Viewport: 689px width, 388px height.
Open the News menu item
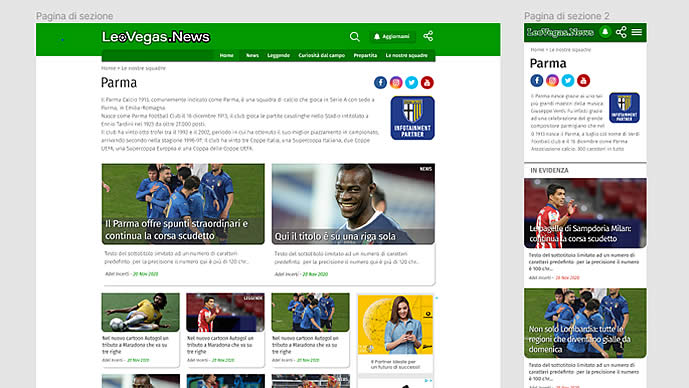click(x=252, y=55)
